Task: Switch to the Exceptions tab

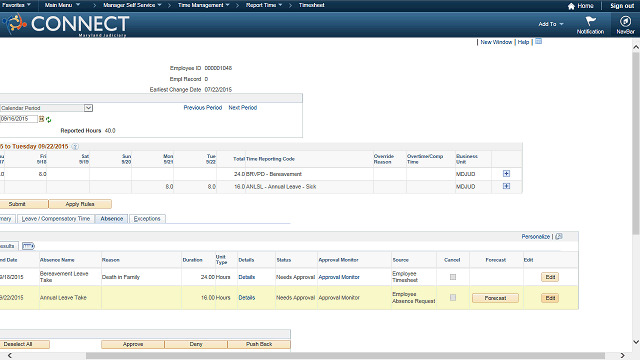Action: (x=147, y=219)
